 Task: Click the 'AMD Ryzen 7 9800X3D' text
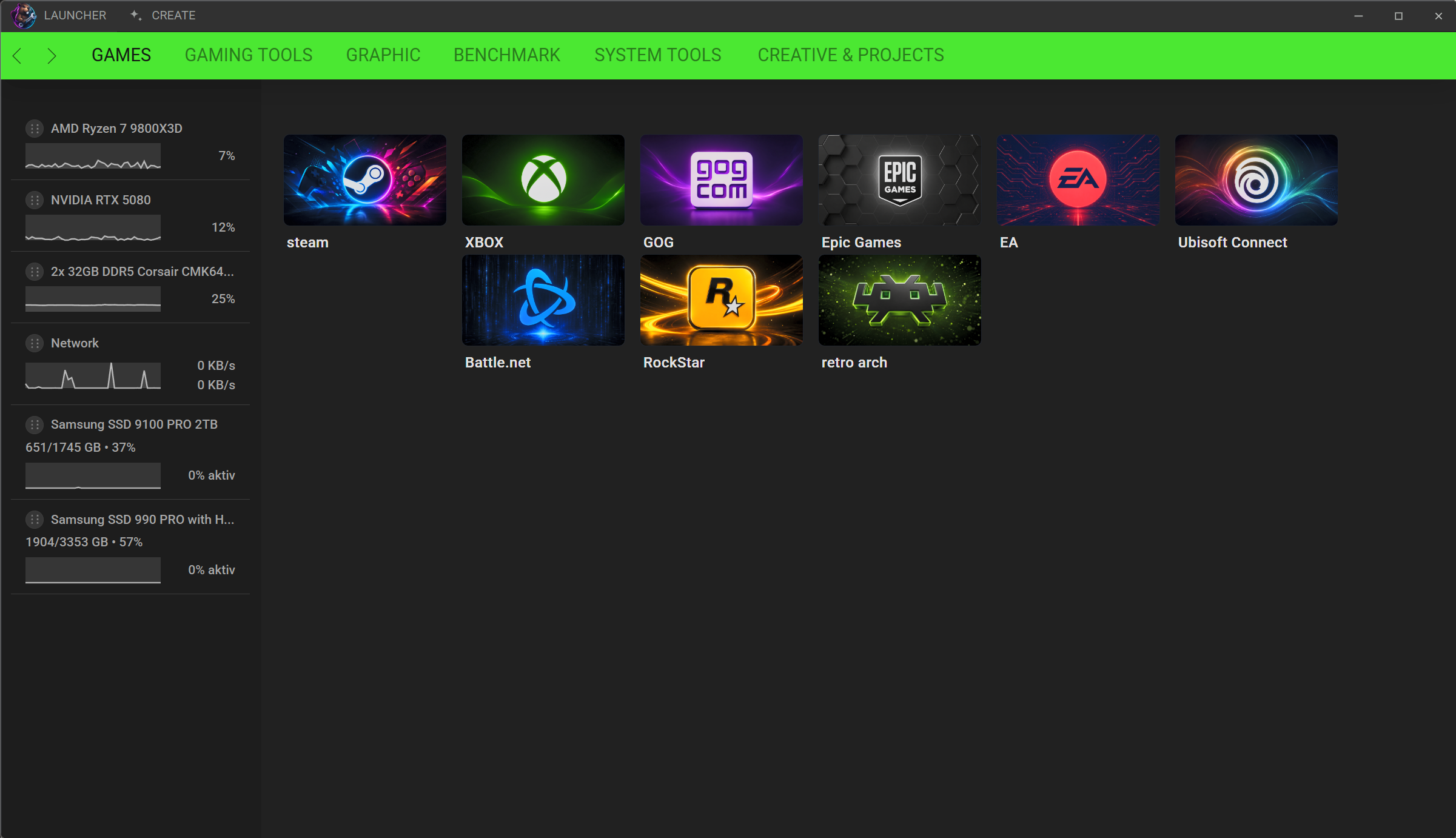(x=116, y=129)
